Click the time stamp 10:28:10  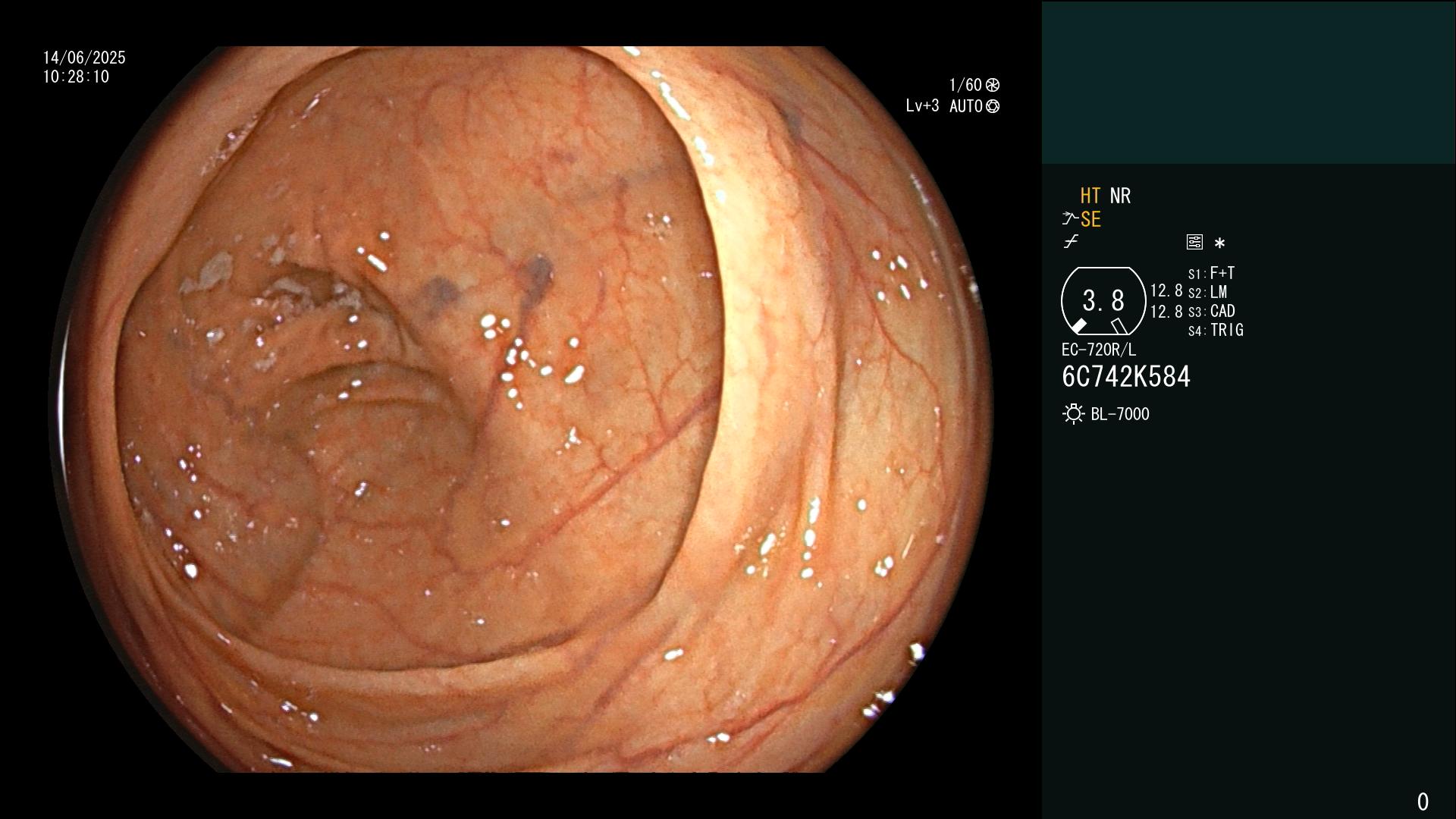point(76,77)
